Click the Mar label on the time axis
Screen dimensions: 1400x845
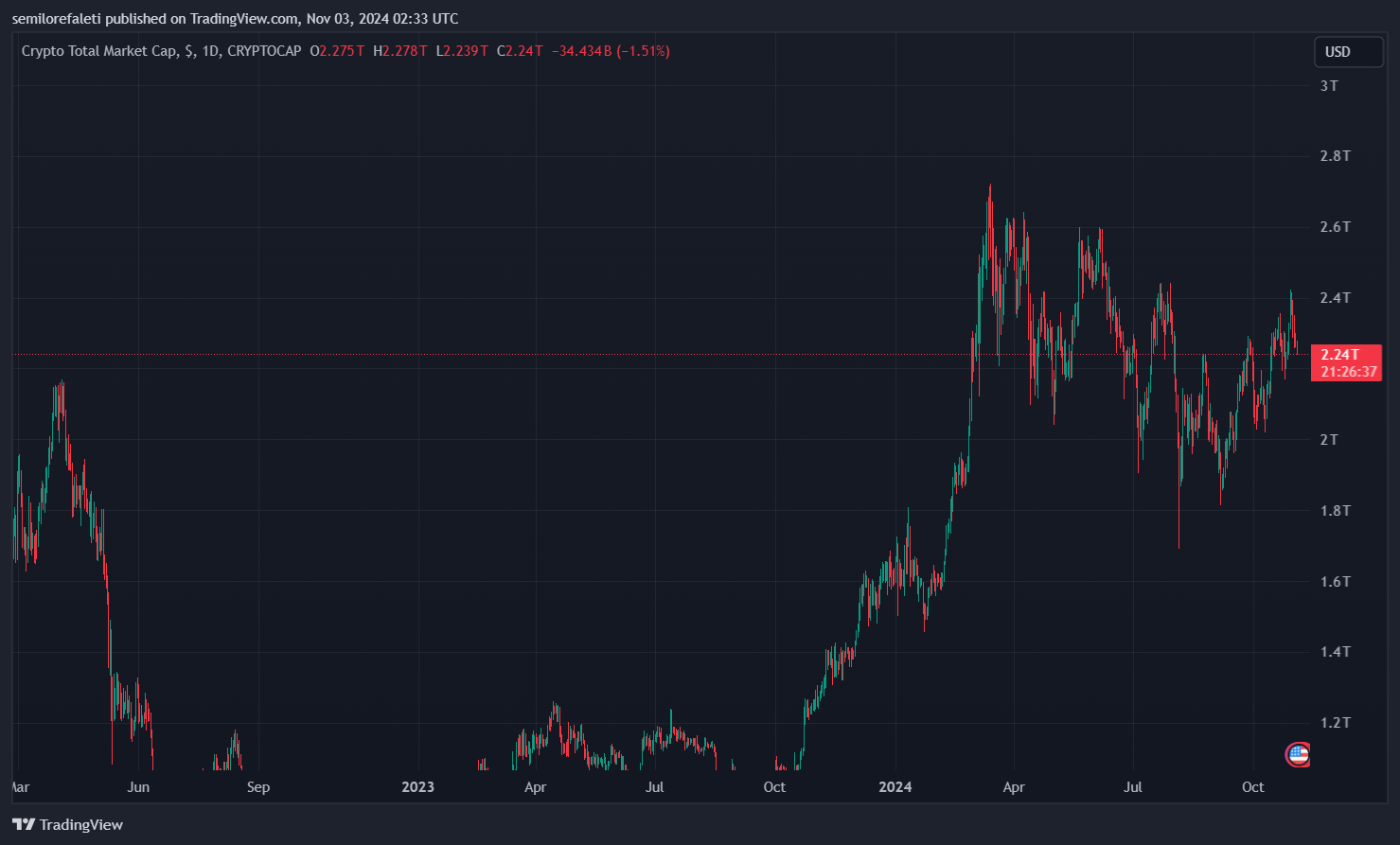coord(20,787)
